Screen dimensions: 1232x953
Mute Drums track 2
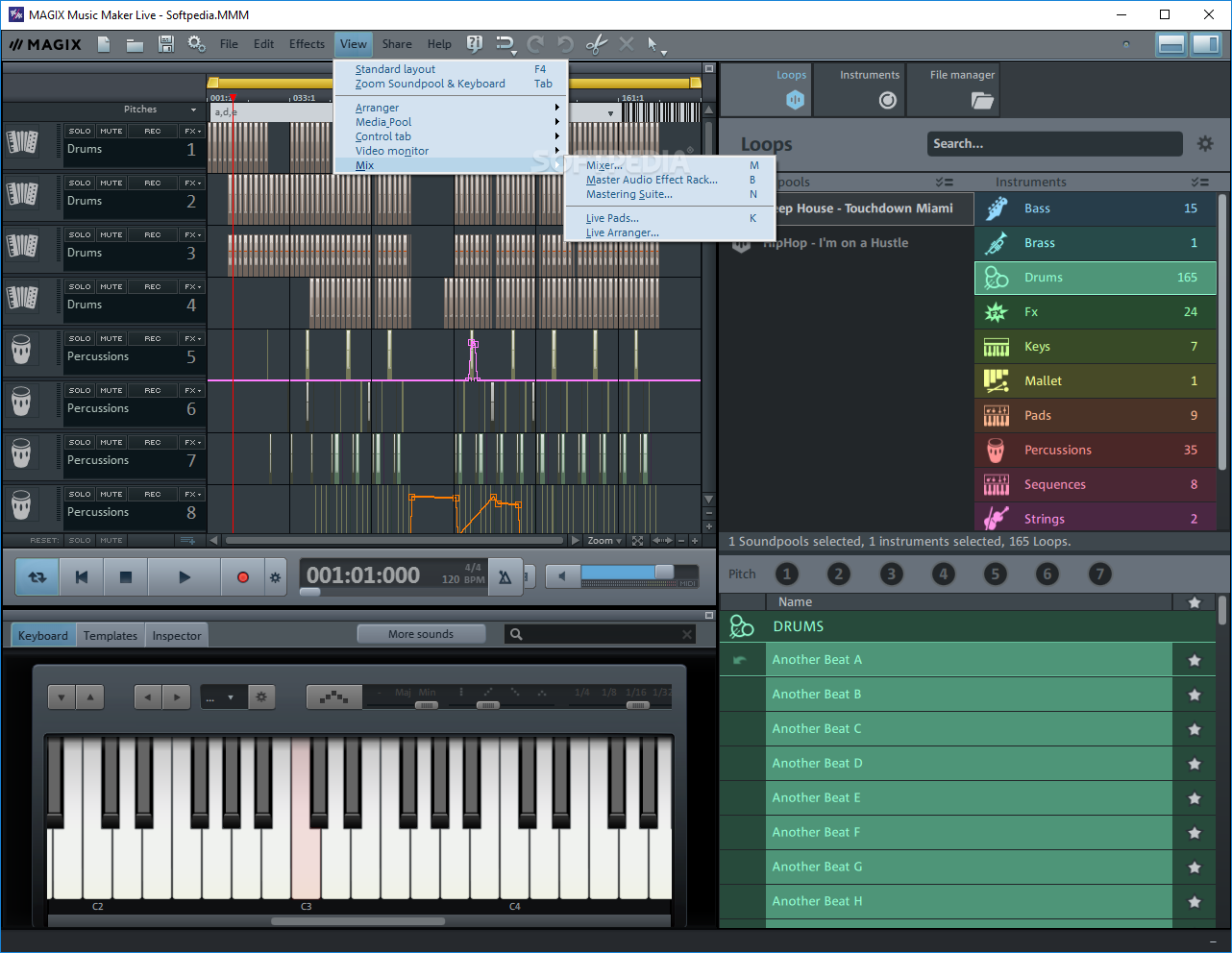[111, 183]
